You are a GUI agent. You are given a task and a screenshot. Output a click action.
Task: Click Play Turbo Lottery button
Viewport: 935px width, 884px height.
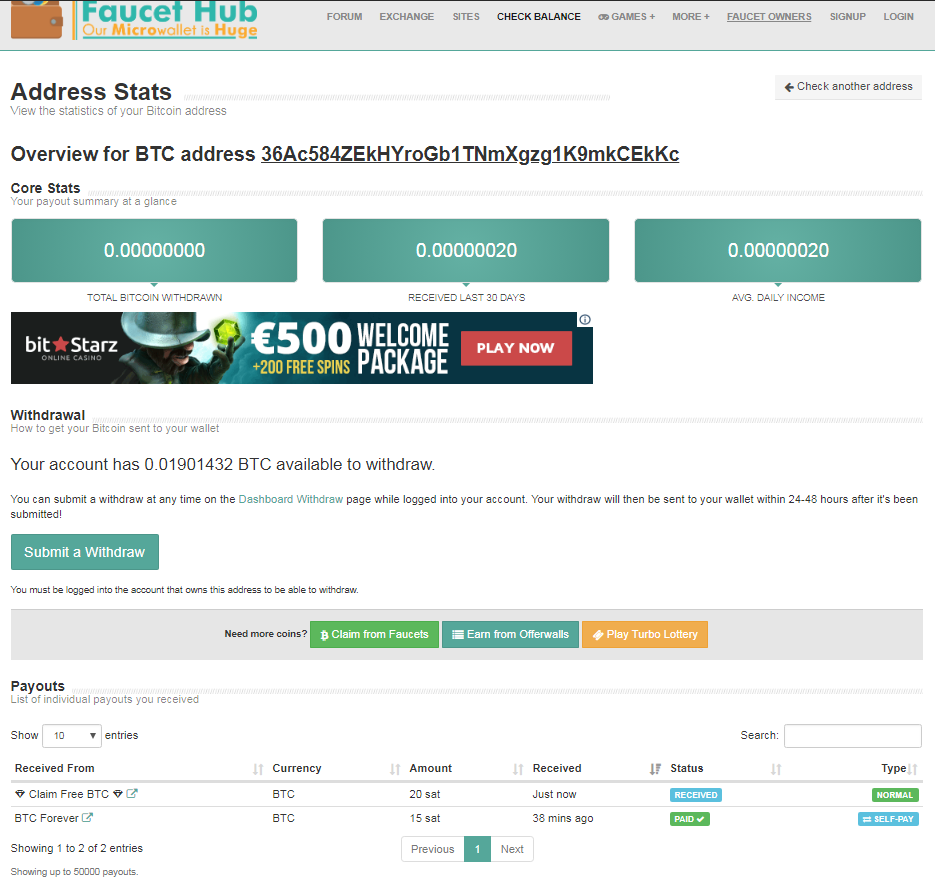[645, 634]
